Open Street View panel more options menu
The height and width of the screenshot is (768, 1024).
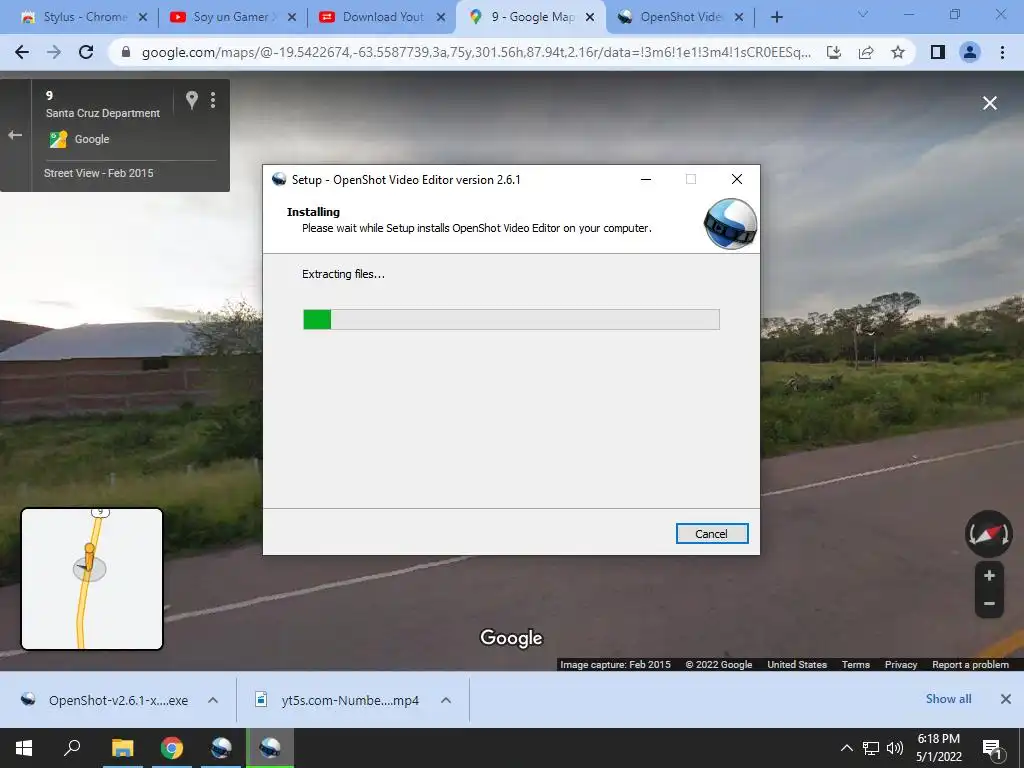[213, 100]
